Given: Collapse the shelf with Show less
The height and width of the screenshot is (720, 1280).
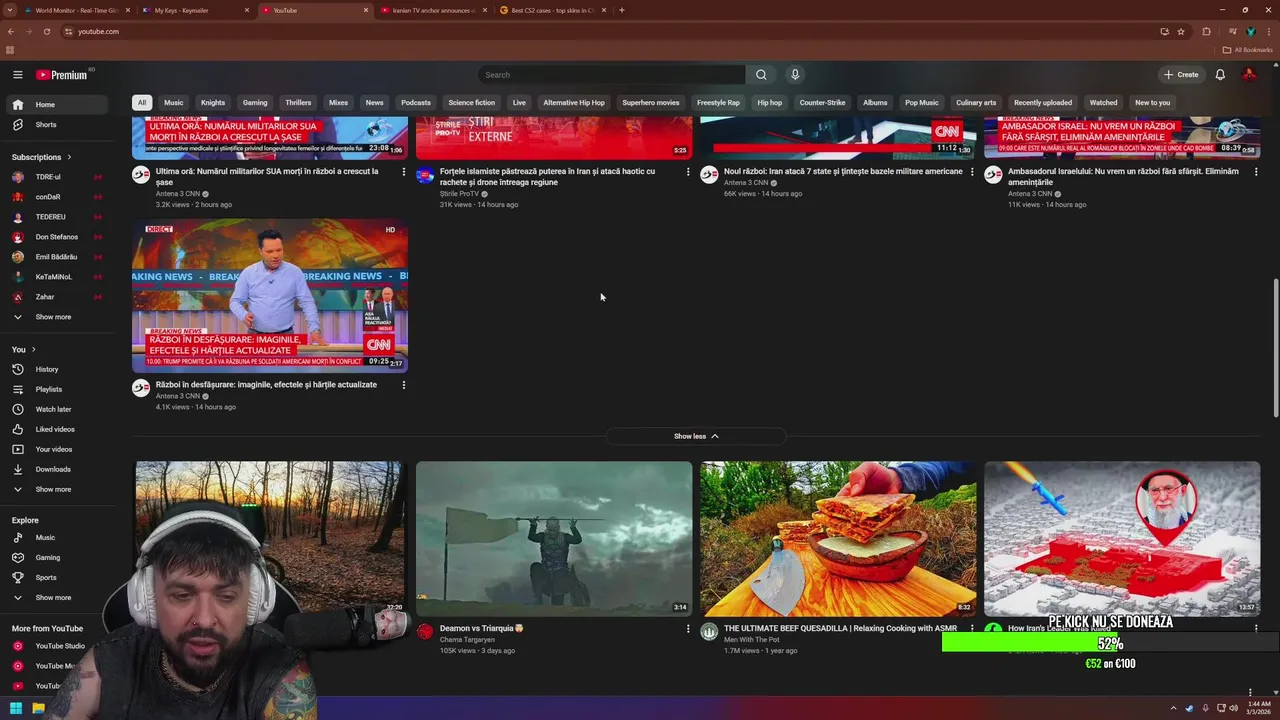Looking at the screenshot, I should 696,436.
